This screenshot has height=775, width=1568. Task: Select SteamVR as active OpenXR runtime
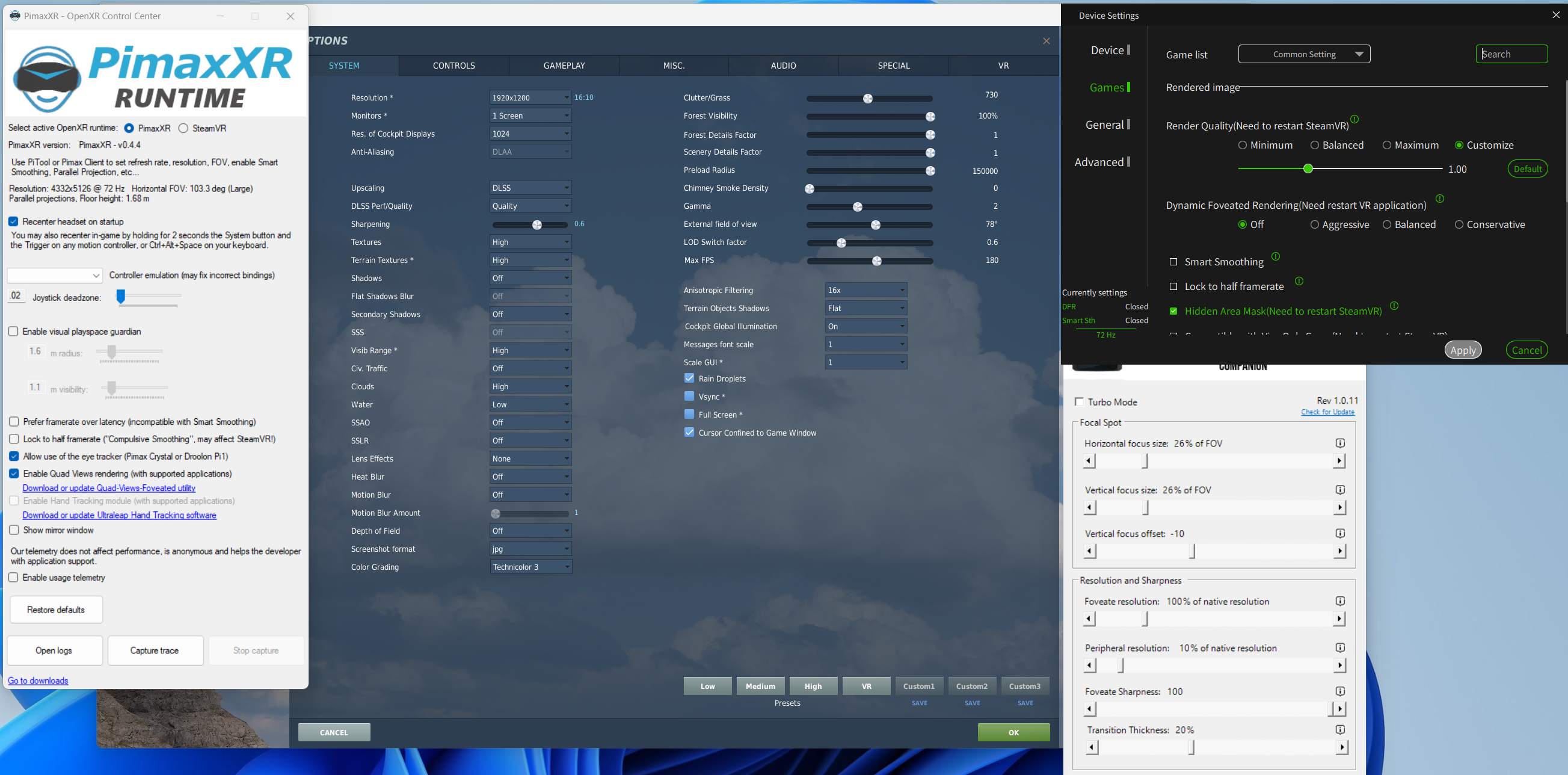pyautogui.click(x=183, y=128)
